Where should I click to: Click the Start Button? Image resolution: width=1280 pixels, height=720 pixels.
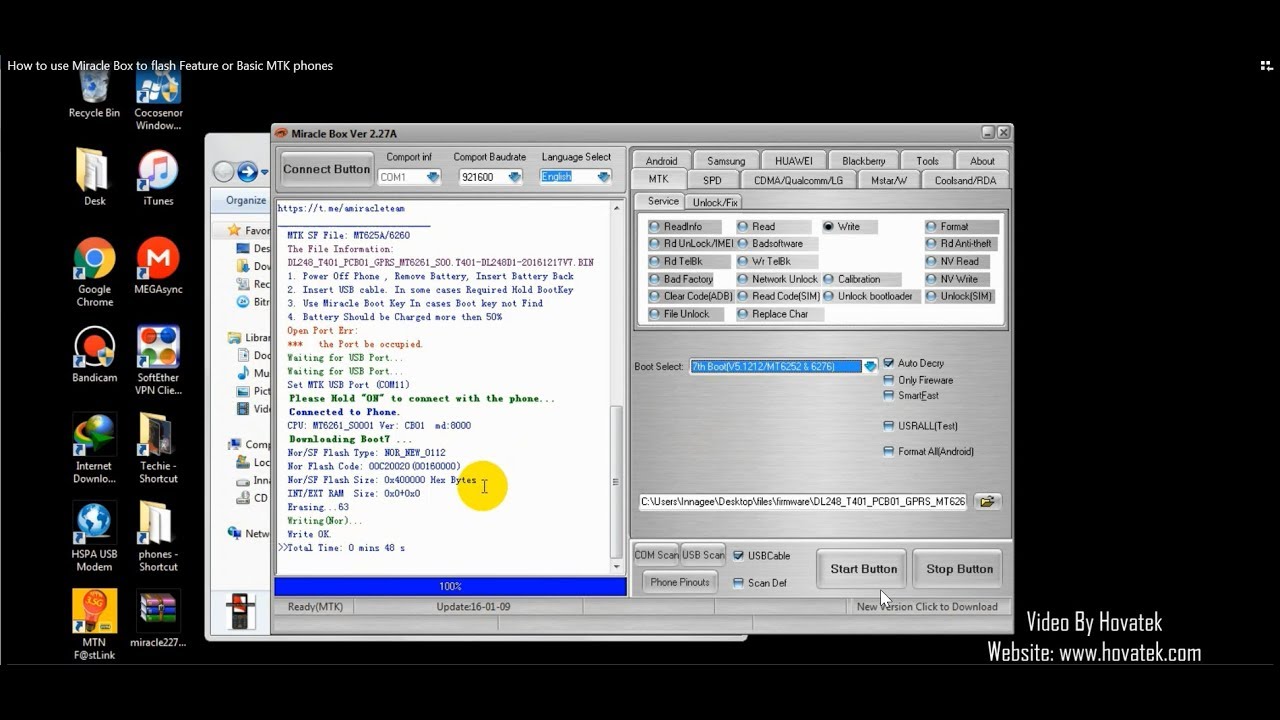[864, 569]
